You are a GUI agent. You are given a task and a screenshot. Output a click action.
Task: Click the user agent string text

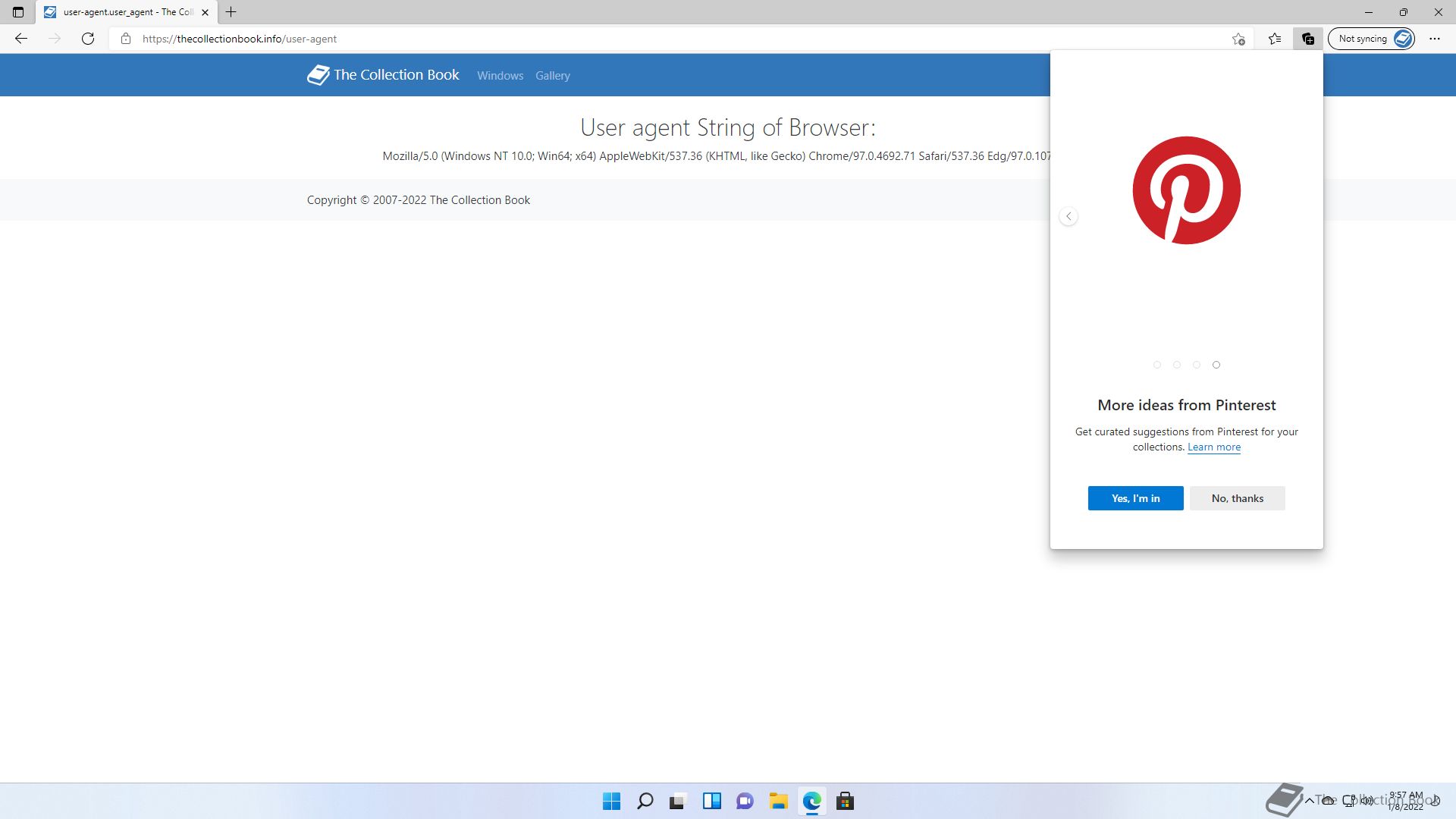tap(717, 156)
